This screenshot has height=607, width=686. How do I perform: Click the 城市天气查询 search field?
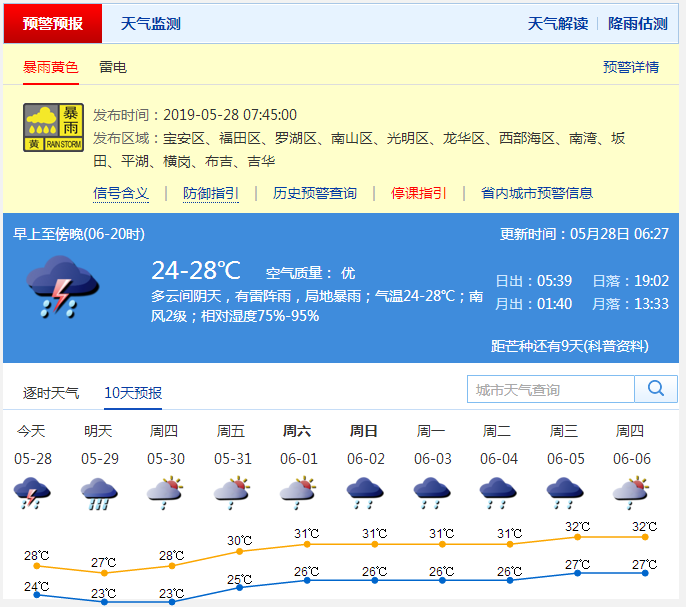point(550,389)
